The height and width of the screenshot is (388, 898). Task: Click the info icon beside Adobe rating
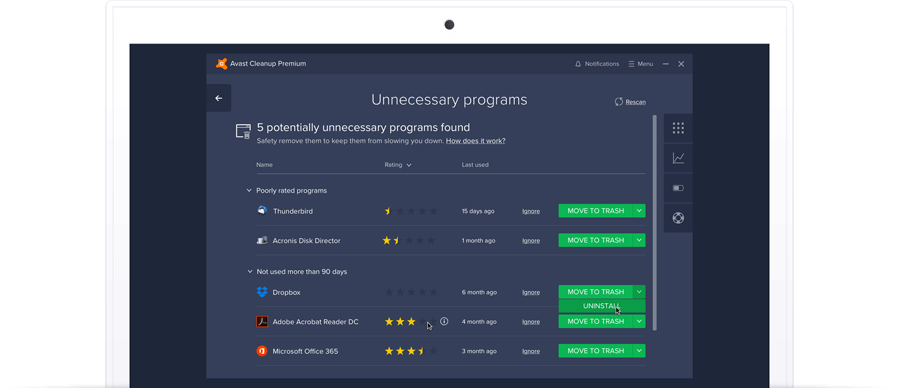pos(444,322)
